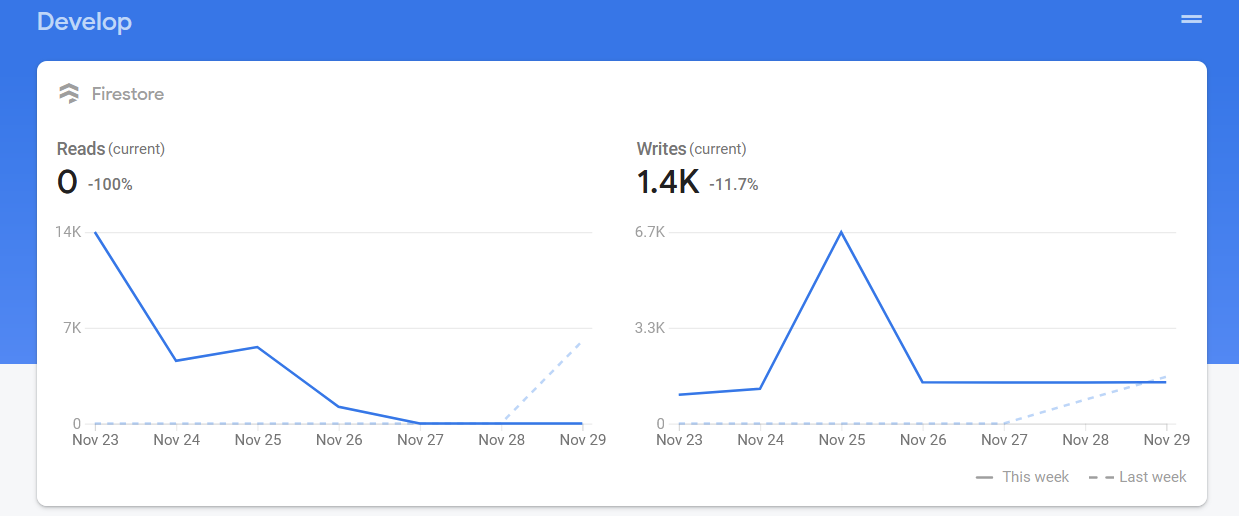1239x516 pixels.
Task: Collapse the Develop section using the two-line icon
Action: point(1190,19)
